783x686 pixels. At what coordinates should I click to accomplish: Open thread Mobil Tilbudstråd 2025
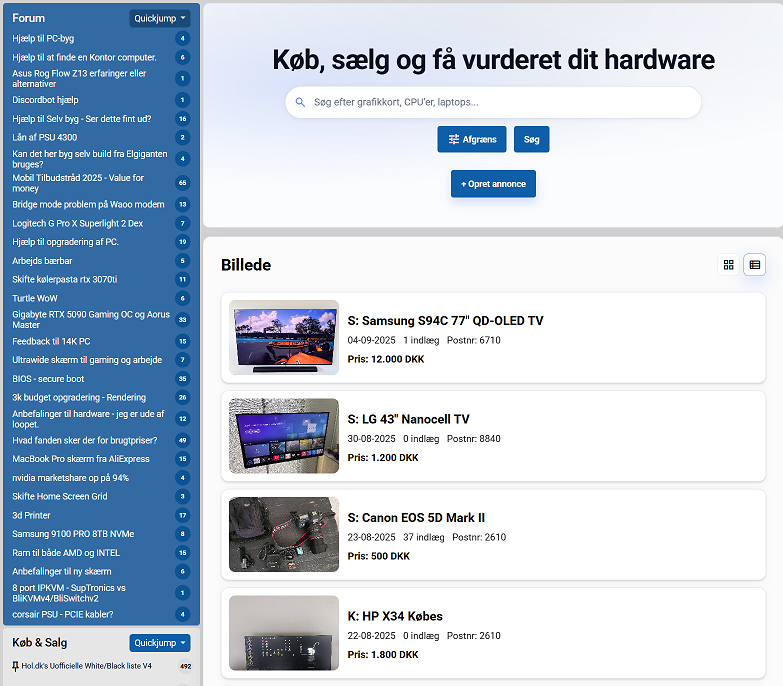[x=78, y=183]
